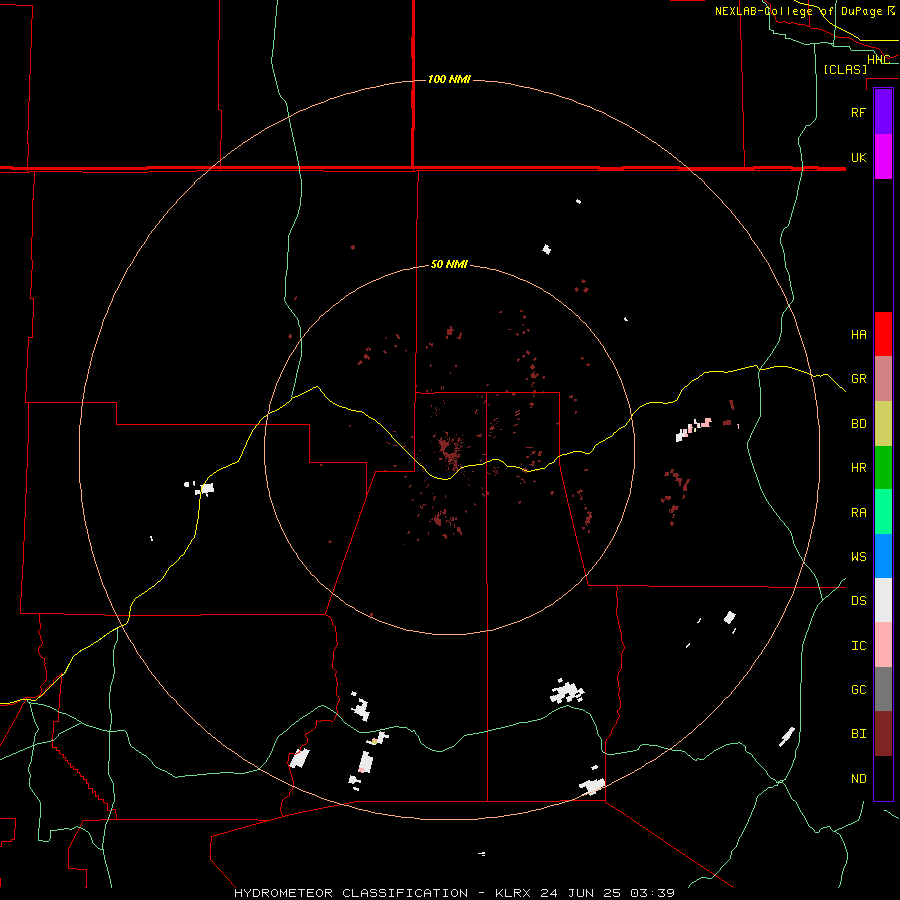Click the blue WS legend swatch

pos(883,556)
